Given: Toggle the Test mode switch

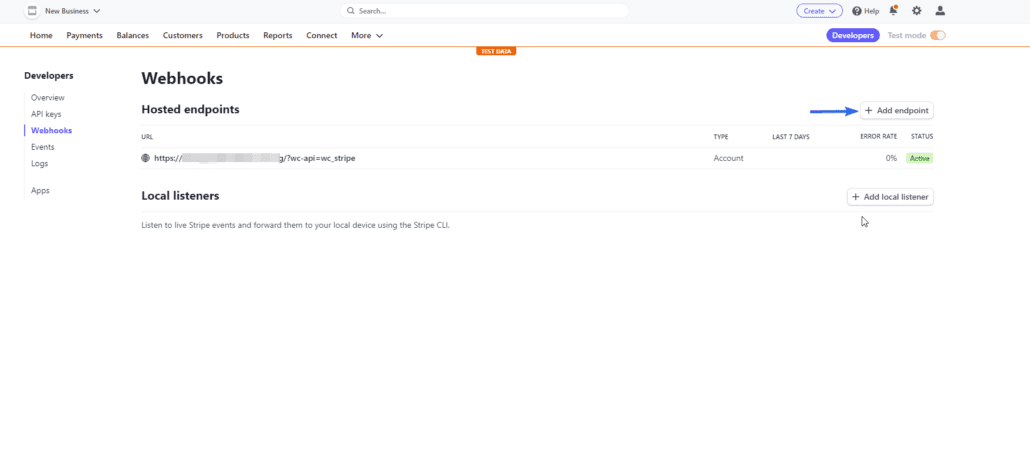Looking at the screenshot, I should point(937,35).
